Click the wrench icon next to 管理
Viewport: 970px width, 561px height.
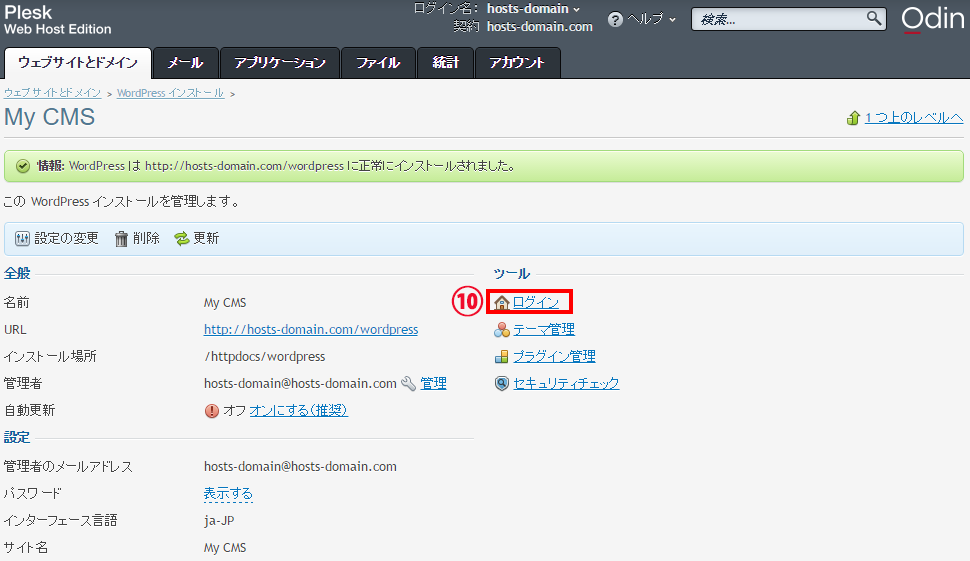tap(408, 383)
